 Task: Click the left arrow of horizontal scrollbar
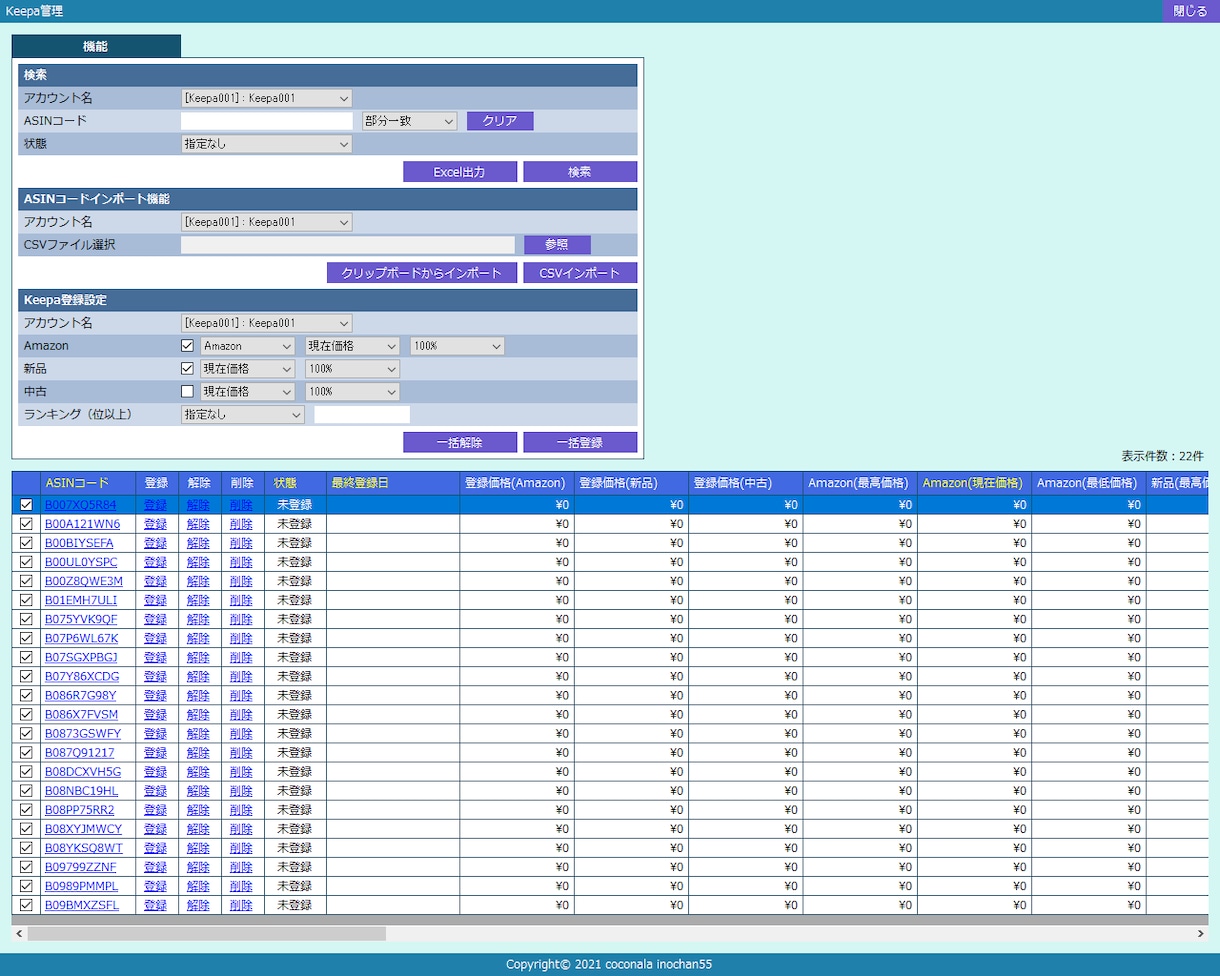click(x=19, y=933)
